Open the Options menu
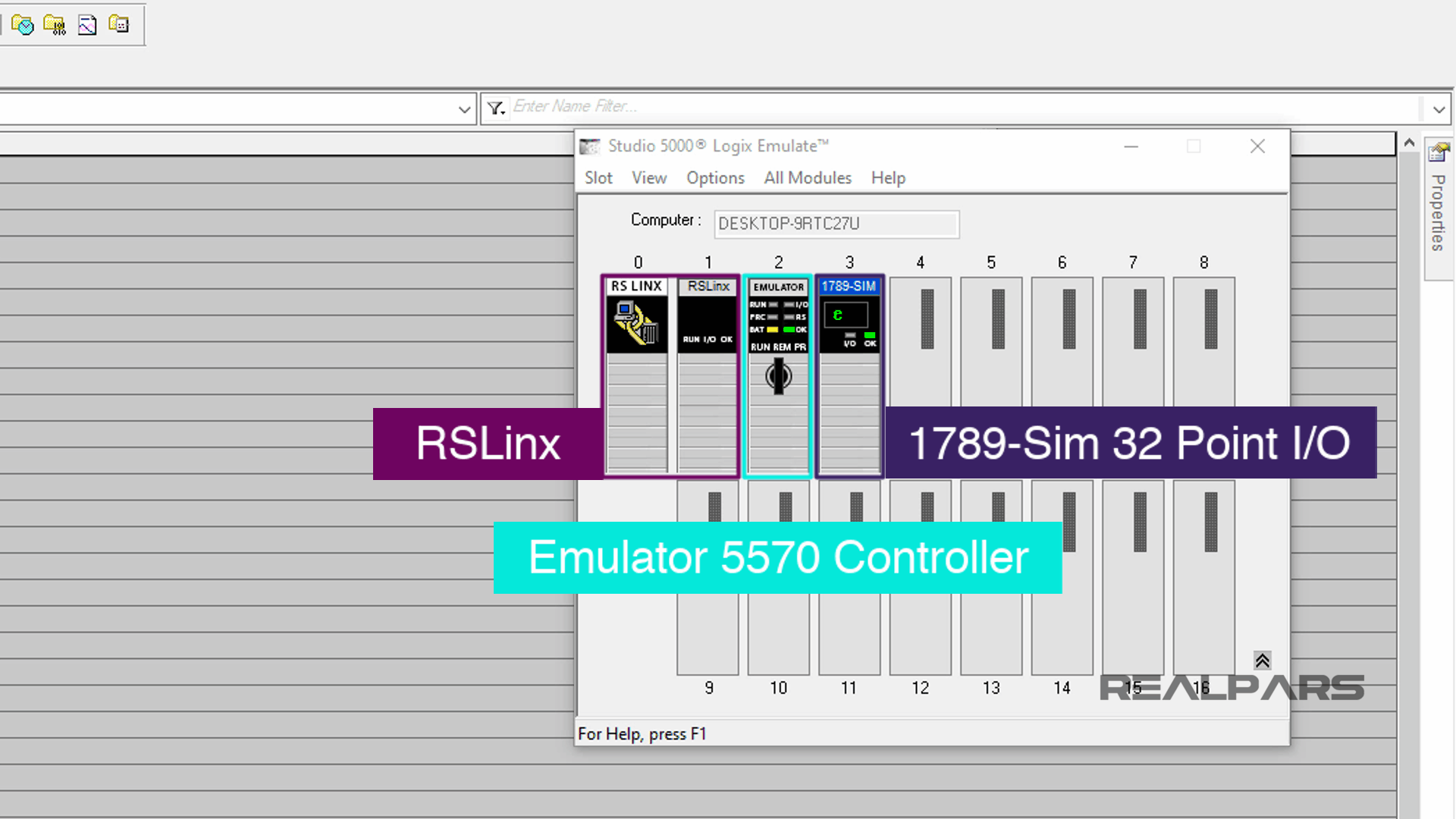Image resolution: width=1456 pixels, height=819 pixels. pos(714,177)
